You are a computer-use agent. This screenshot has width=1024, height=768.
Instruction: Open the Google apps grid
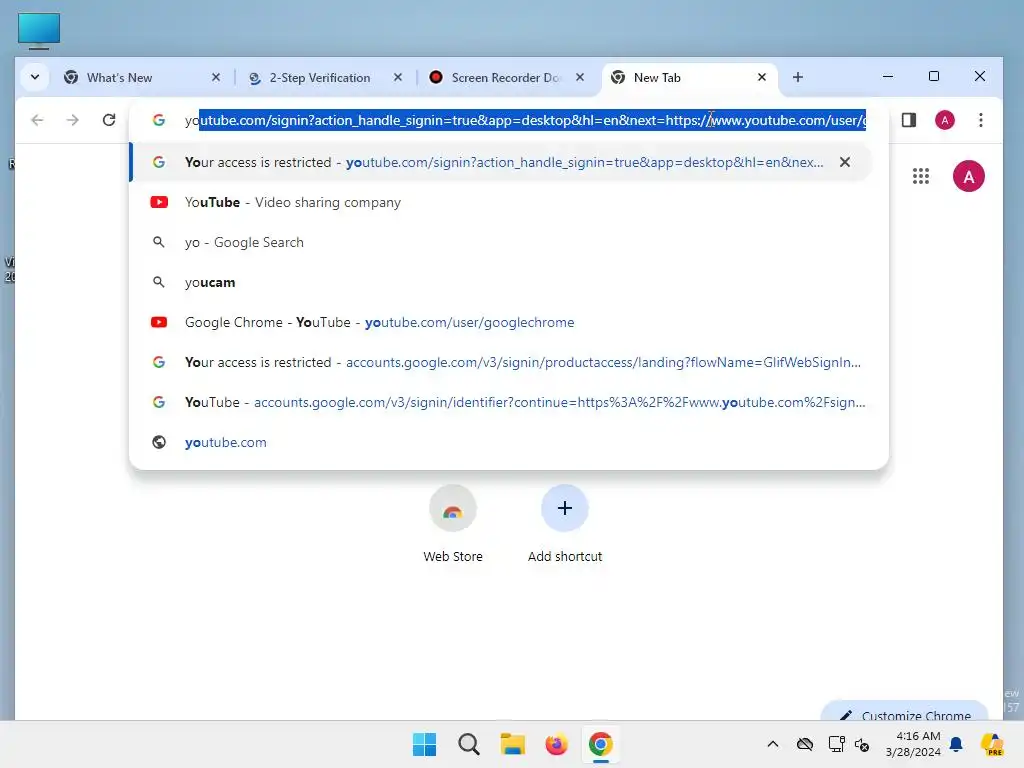[920, 176]
